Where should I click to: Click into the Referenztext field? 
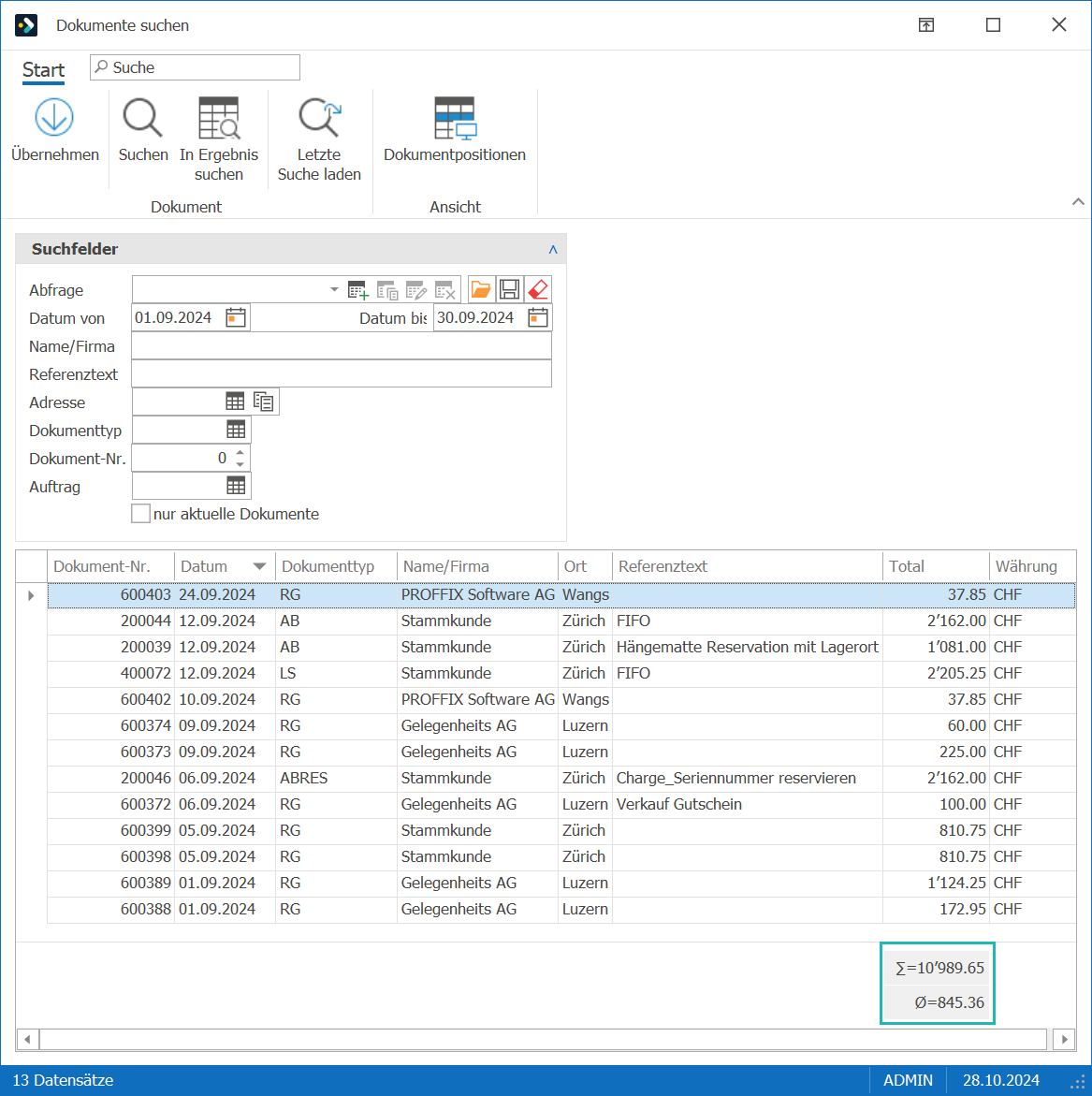pos(342,374)
